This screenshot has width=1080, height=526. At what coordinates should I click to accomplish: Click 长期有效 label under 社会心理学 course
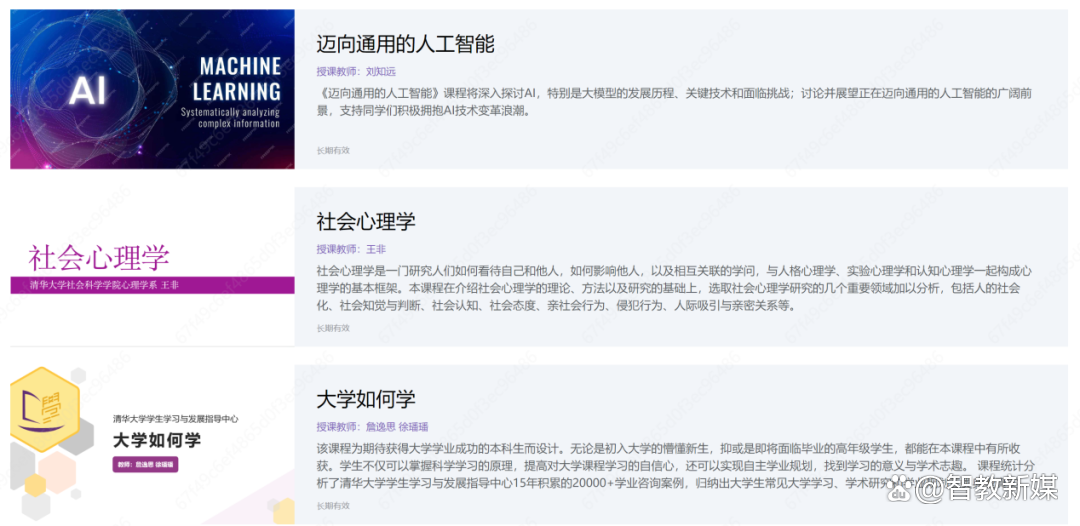[x=333, y=328]
